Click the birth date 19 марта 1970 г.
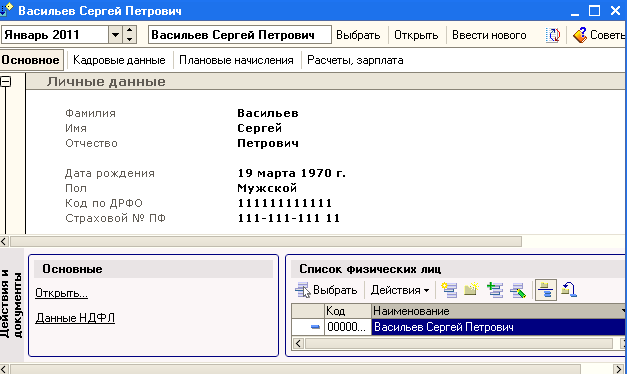The image size is (627, 374). pos(292,173)
